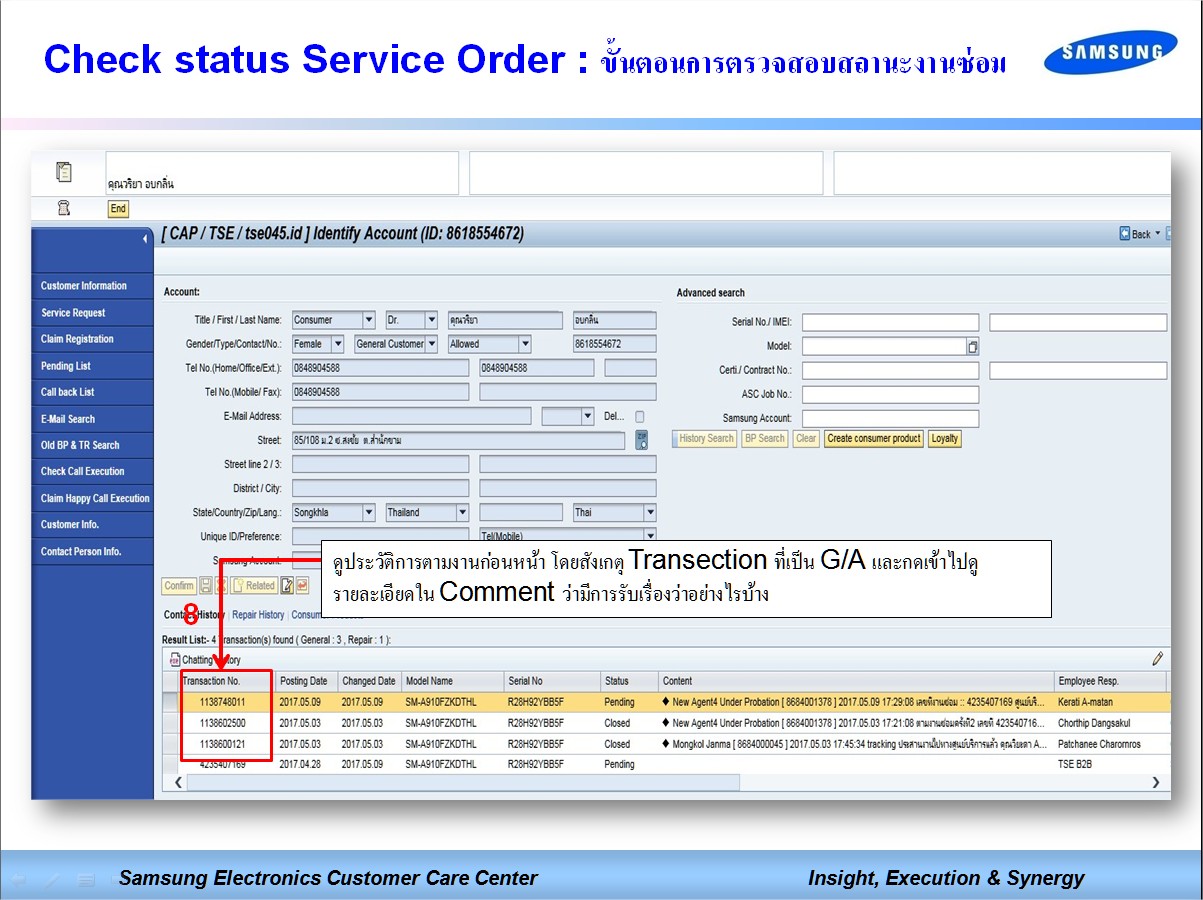This screenshot has width=1203, height=900.
Task: Click the red arrow icon after the edit icon
Action: point(302,586)
